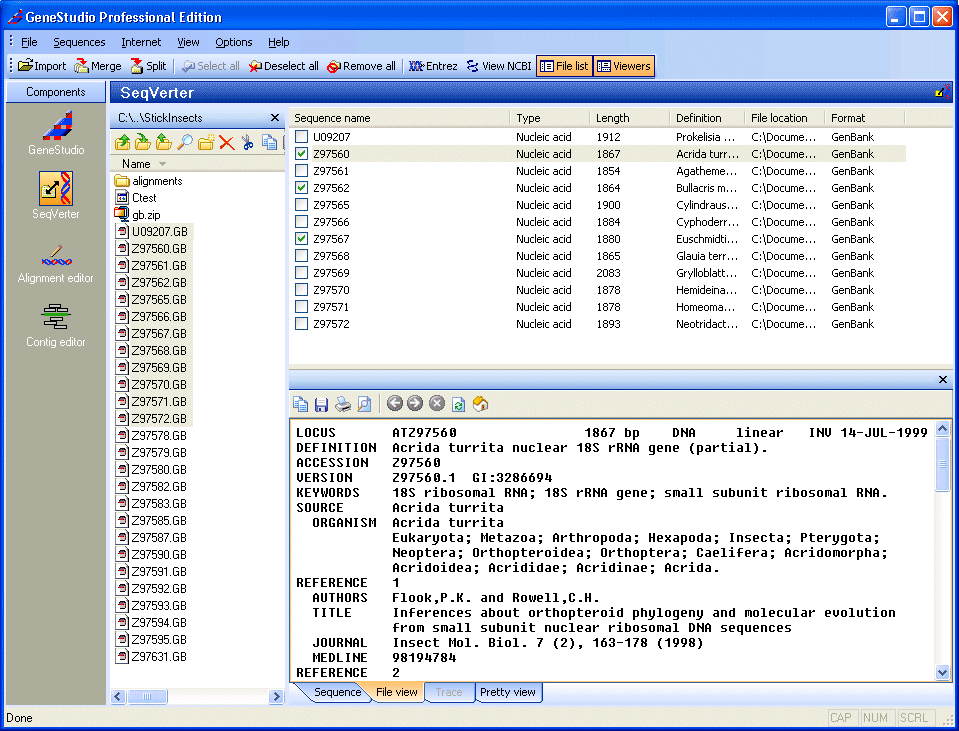Check the Z97569 sequence checkbox
This screenshot has height=731, width=959.
(x=302, y=273)
